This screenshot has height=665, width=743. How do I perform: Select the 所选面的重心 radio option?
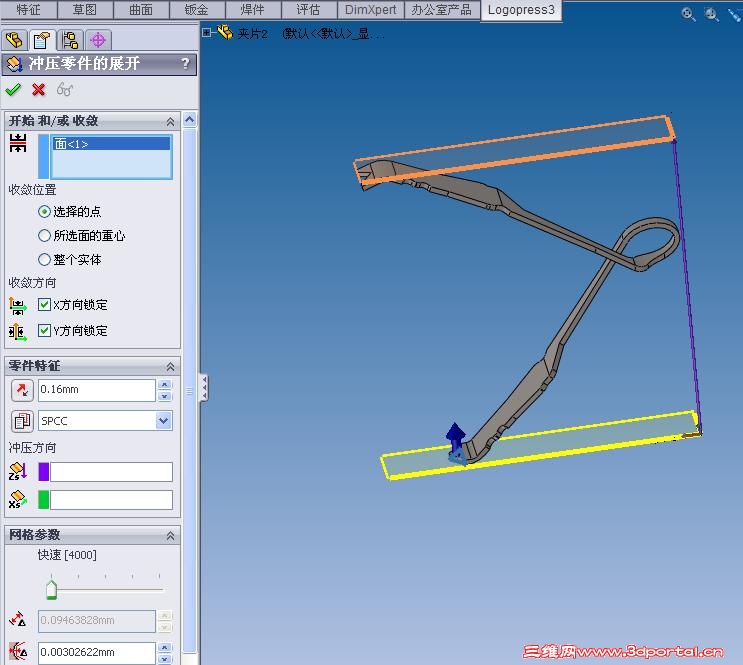click(44, 236)
